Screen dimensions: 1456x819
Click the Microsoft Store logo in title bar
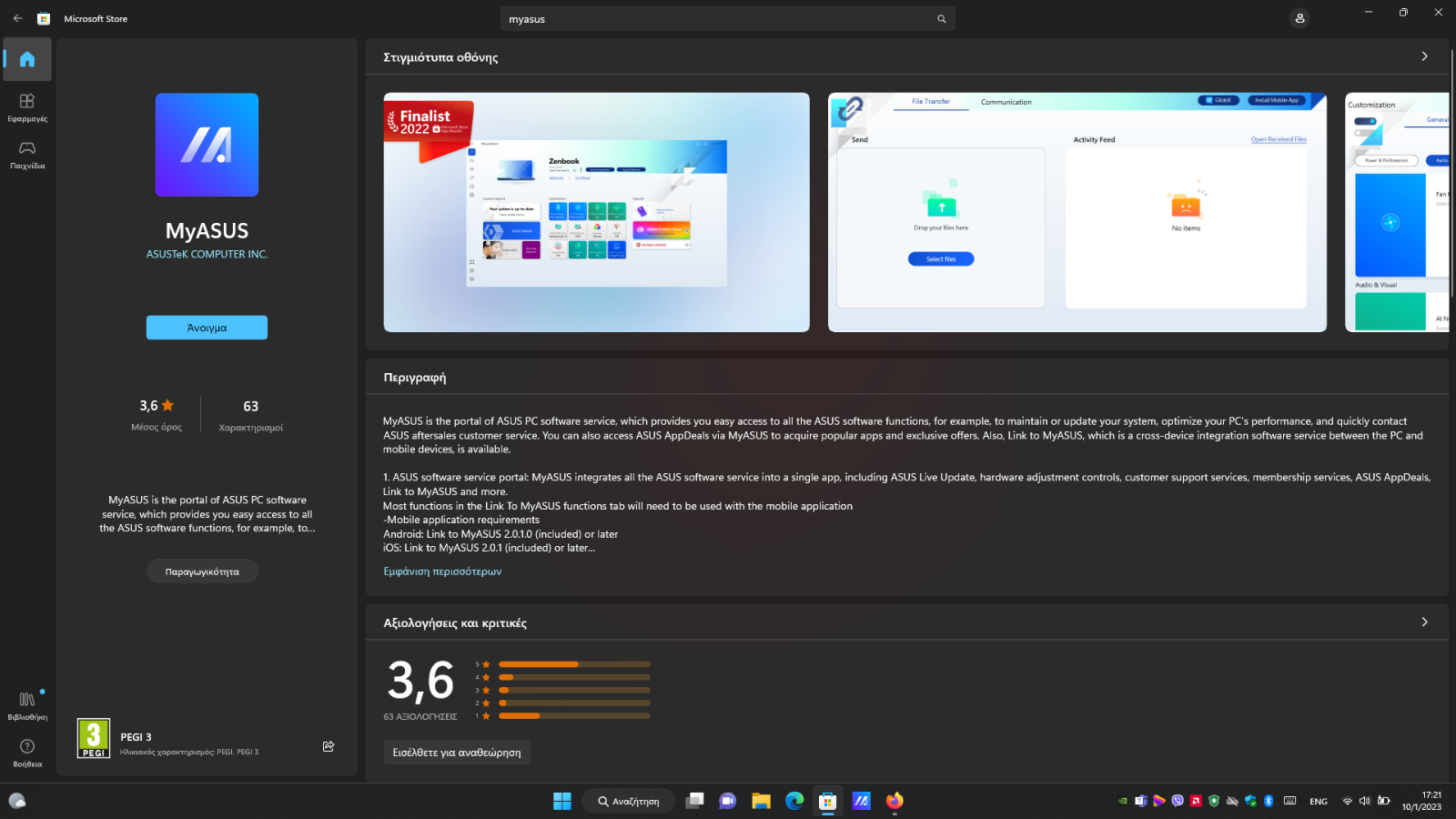[44, 18]
